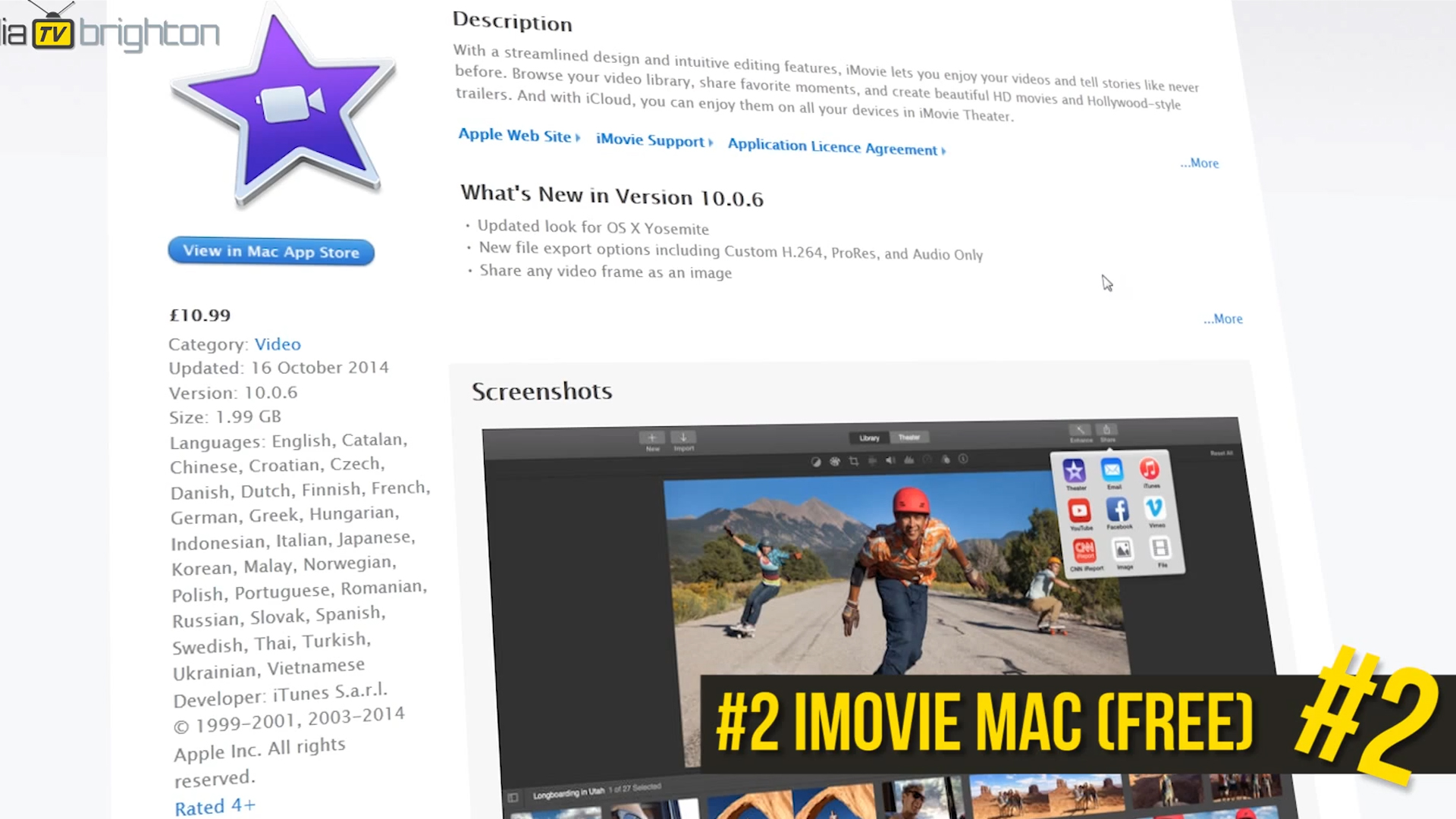
Task: Click the Description section heading
Action: (x=513, y=21)
